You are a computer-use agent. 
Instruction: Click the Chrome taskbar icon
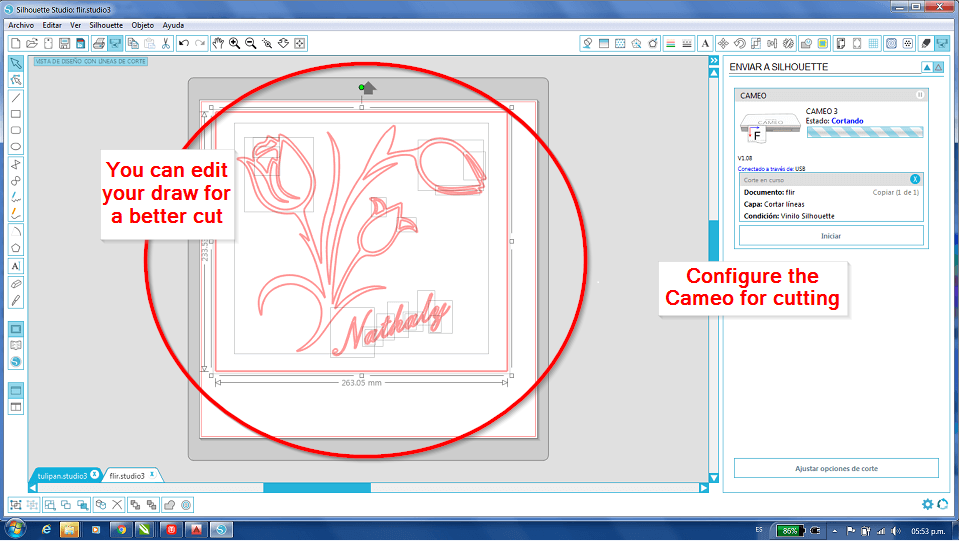click(121, 530)
